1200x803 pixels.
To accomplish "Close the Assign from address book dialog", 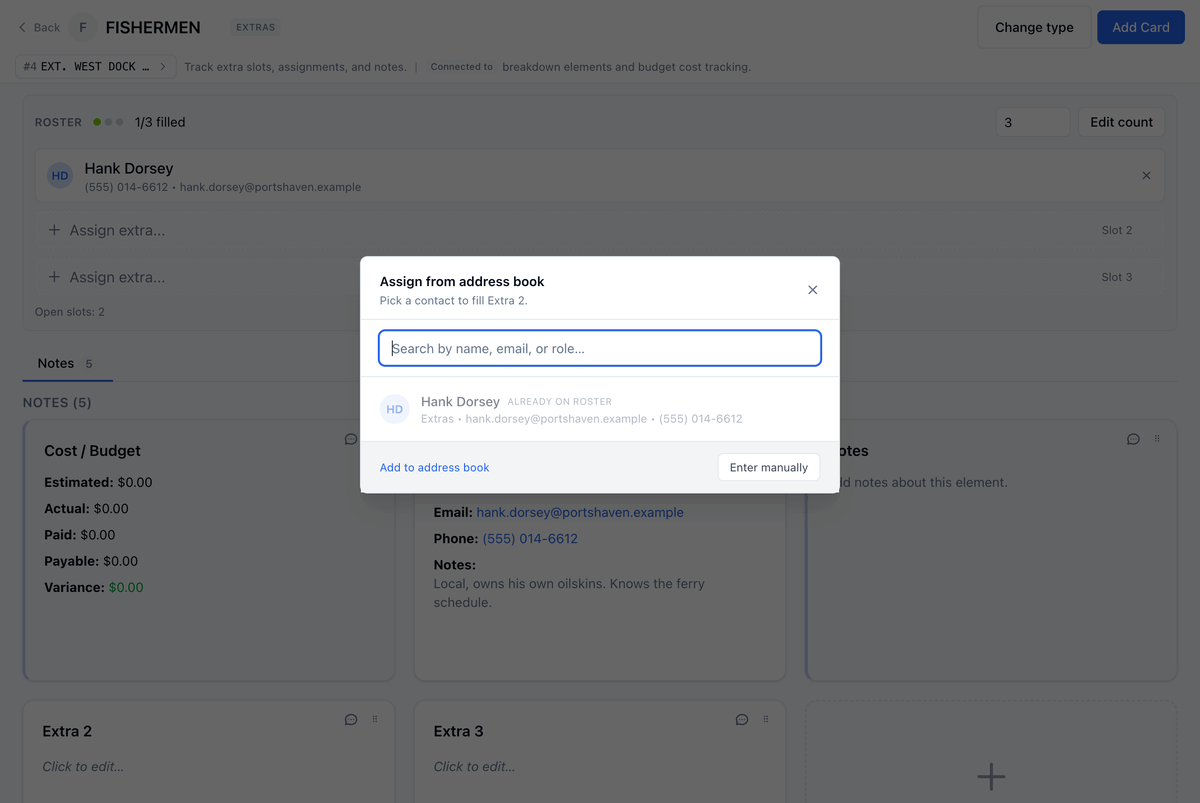I will [812, 290].
